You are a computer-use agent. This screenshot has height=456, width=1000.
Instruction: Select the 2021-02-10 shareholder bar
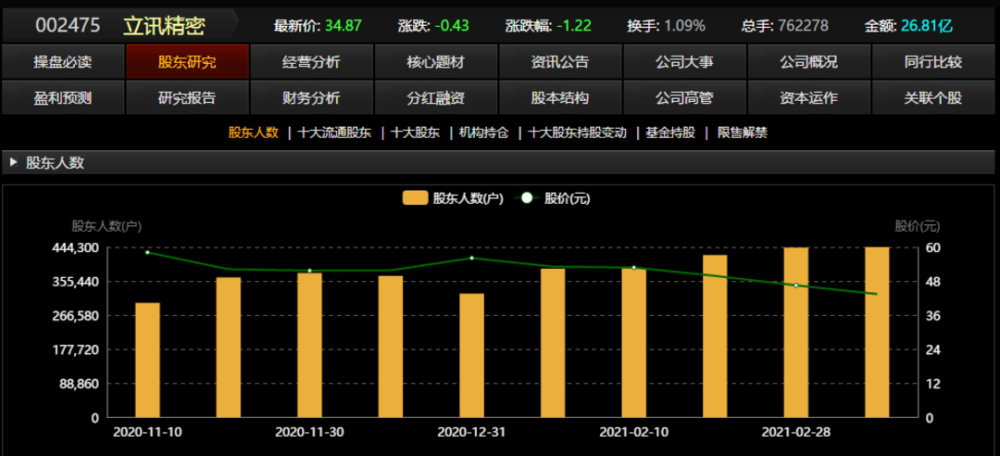(x=634, y=343)
